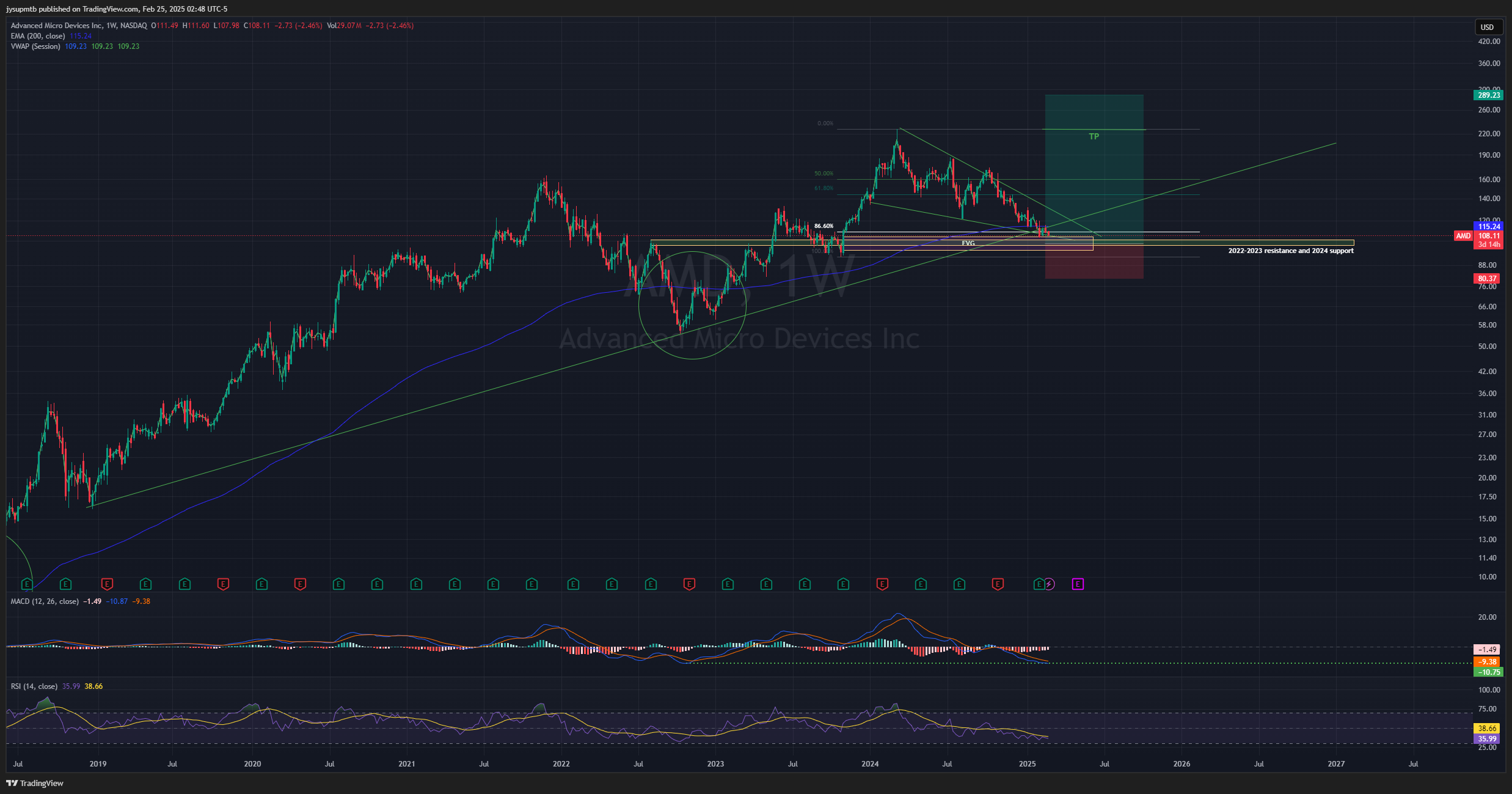
Task: Click the RSI 75.00 axis level label
Action: [x=1487, y=709]
